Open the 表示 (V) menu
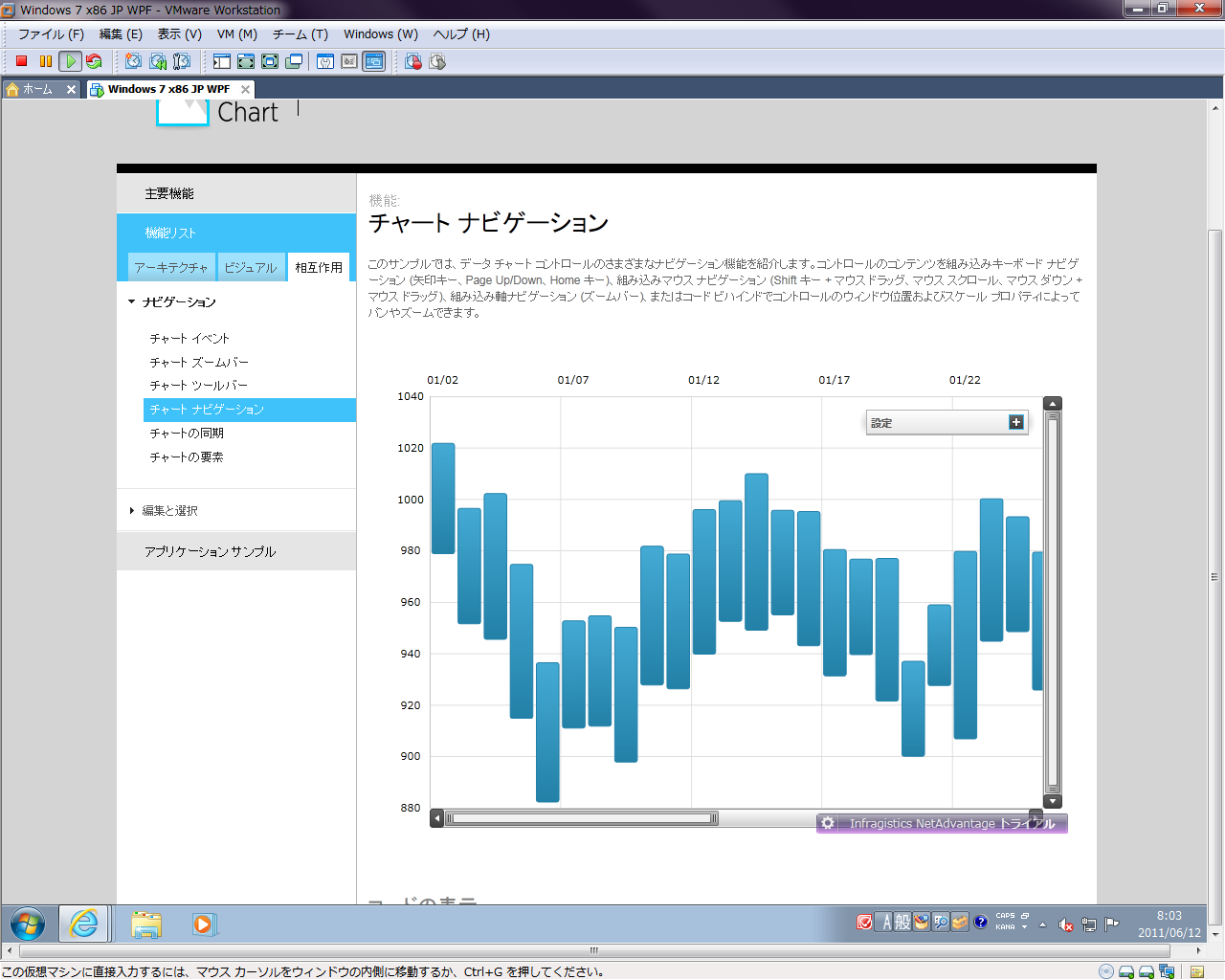This screenshot has width=1225, height=980. (x=179, y=33)
